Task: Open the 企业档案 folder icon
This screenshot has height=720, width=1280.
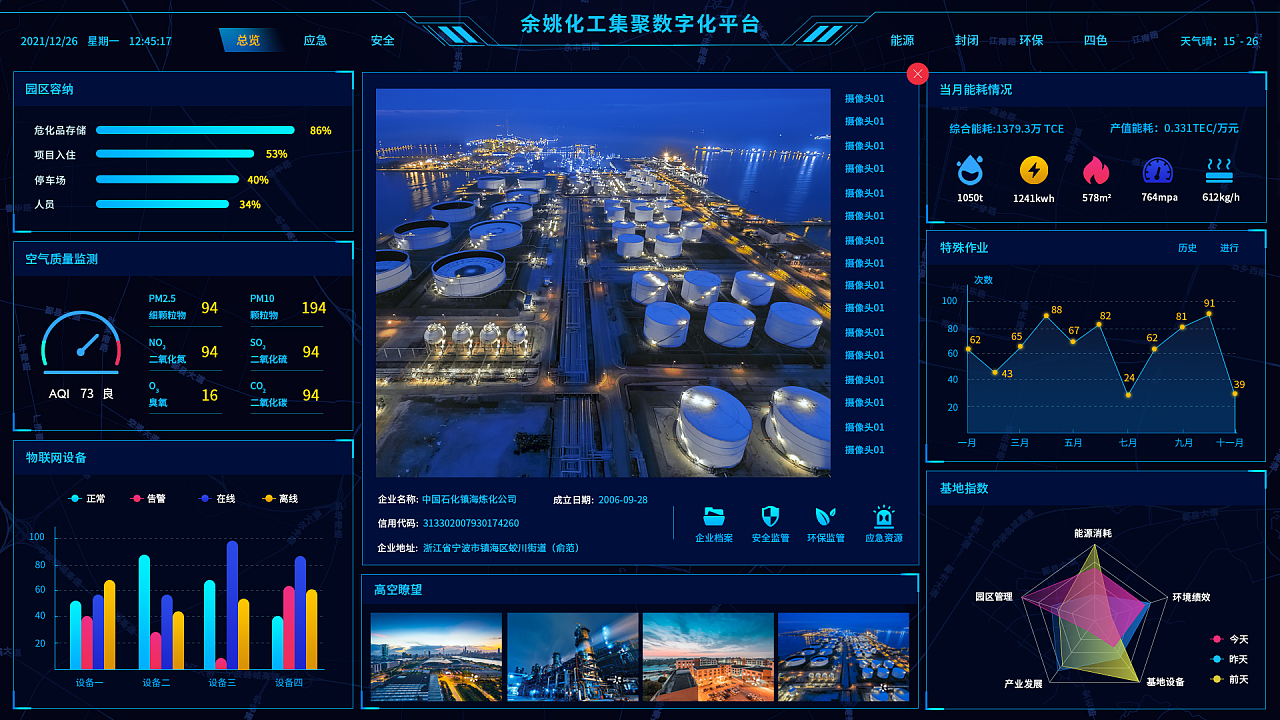Action: tap(714, 517)
